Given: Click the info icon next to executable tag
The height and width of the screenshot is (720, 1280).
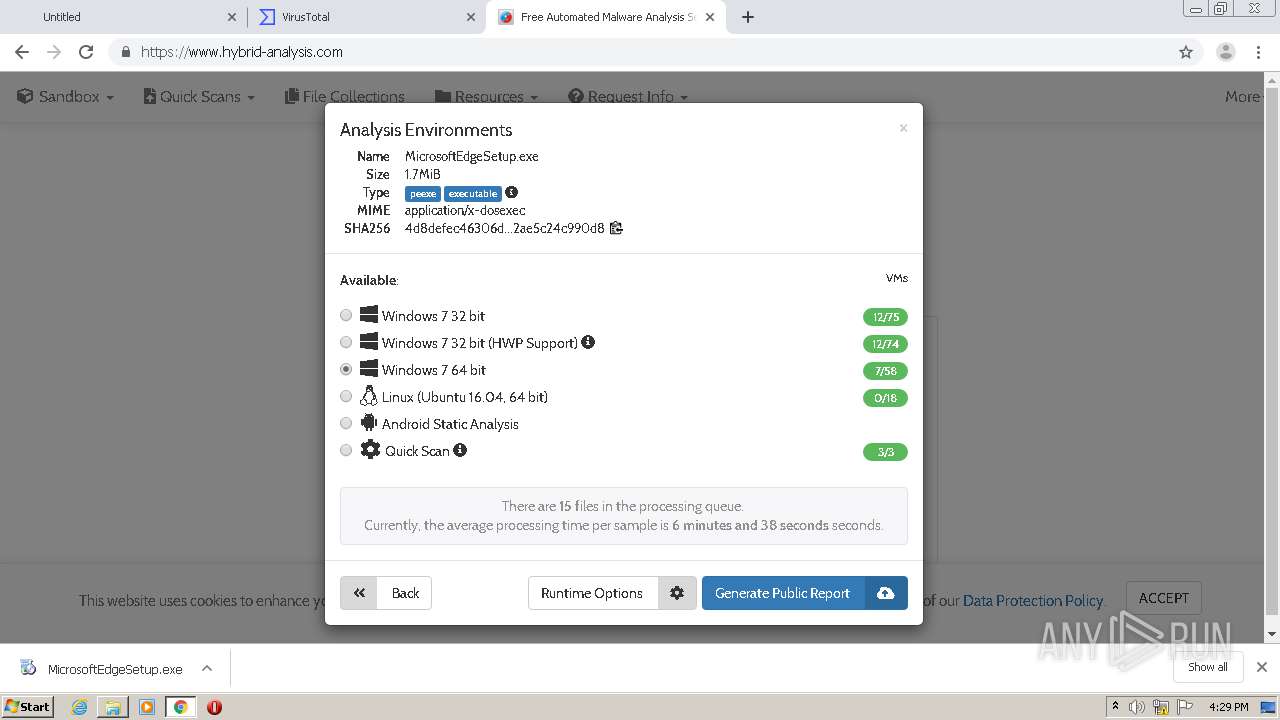Looking at the screenshot, I should [511, 192].
